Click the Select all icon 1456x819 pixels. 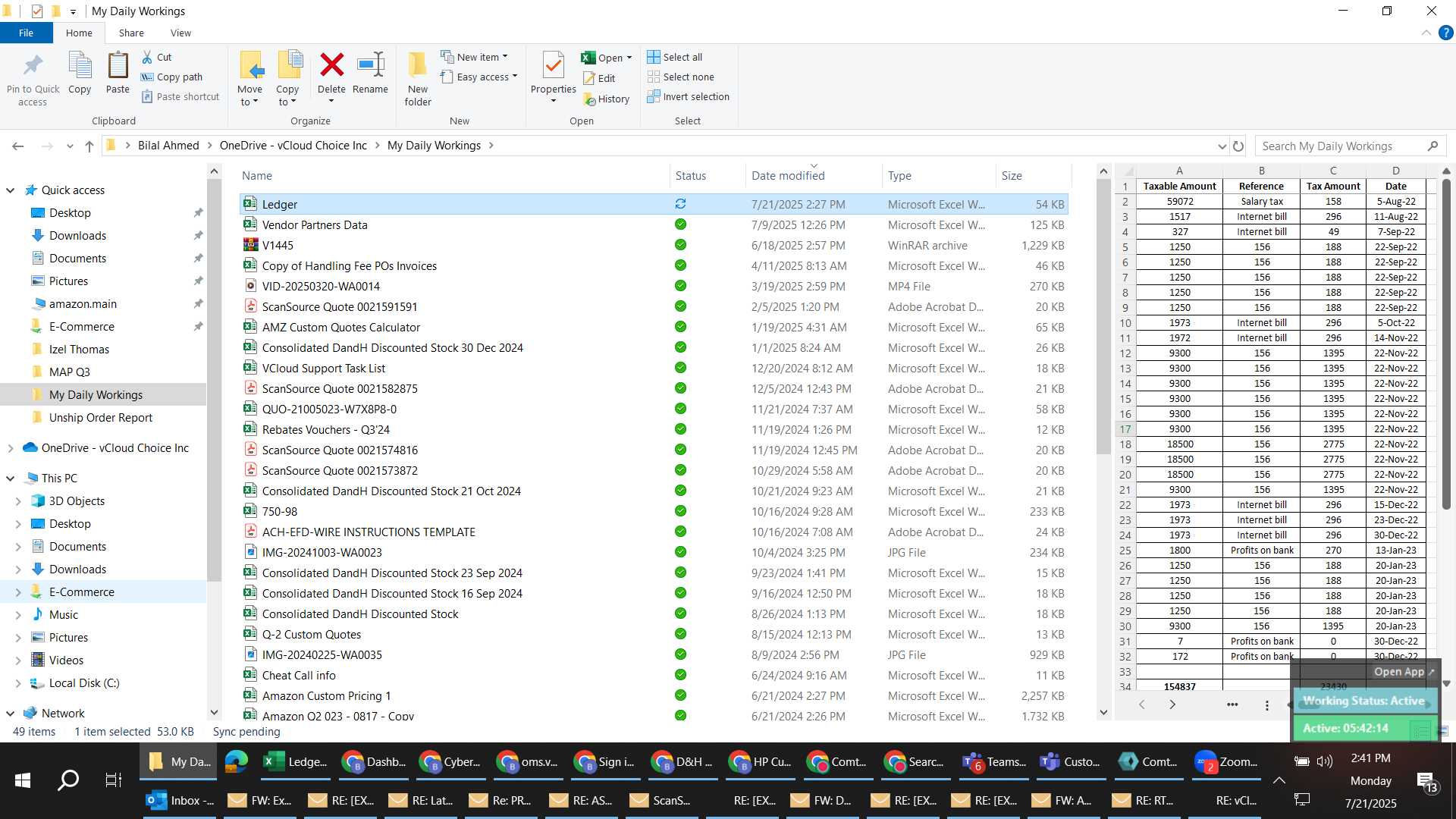654,57
